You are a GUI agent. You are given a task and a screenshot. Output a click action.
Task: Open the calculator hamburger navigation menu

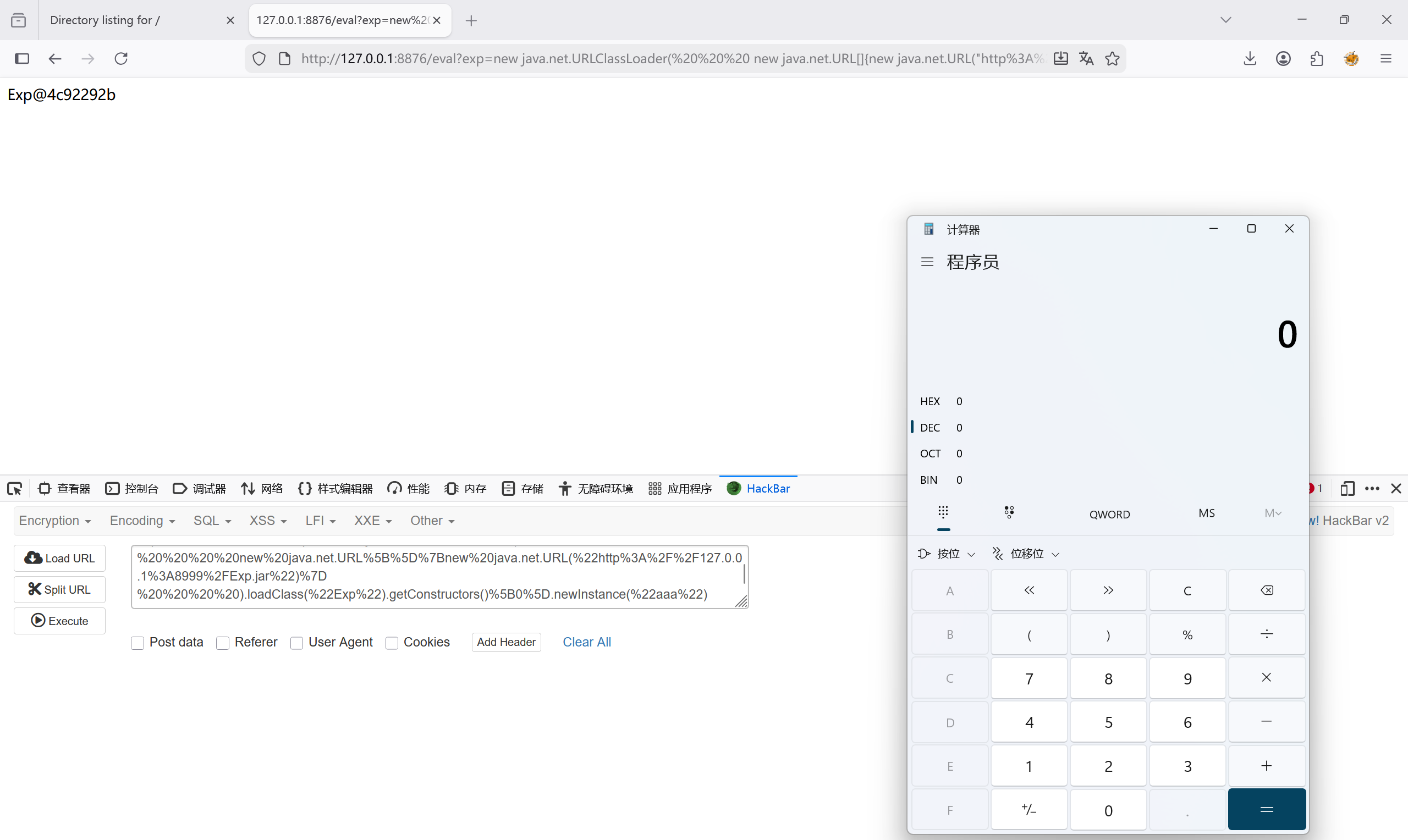927,262
